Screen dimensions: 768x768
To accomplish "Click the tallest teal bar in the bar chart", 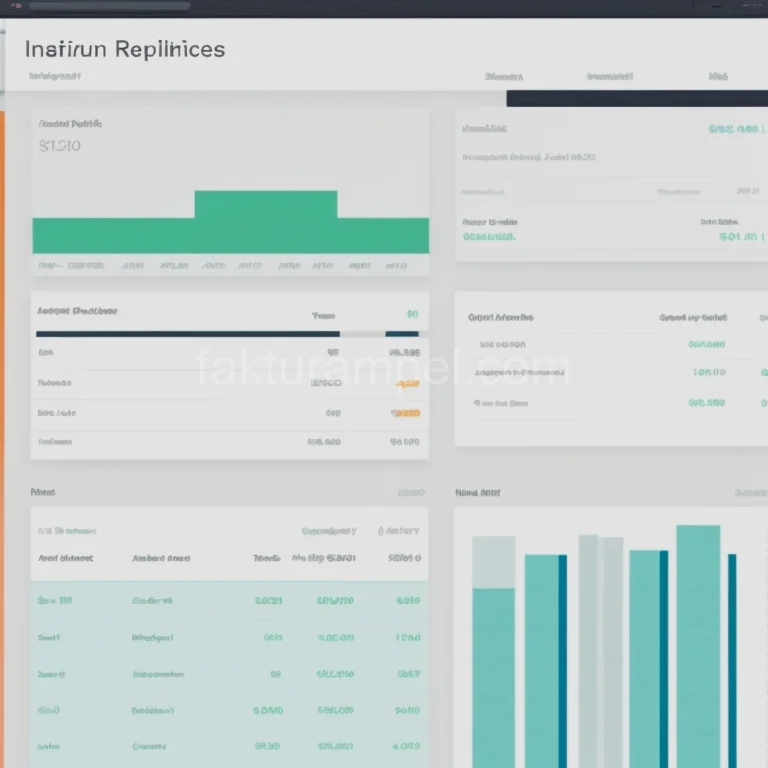I will tap(698, 640).
